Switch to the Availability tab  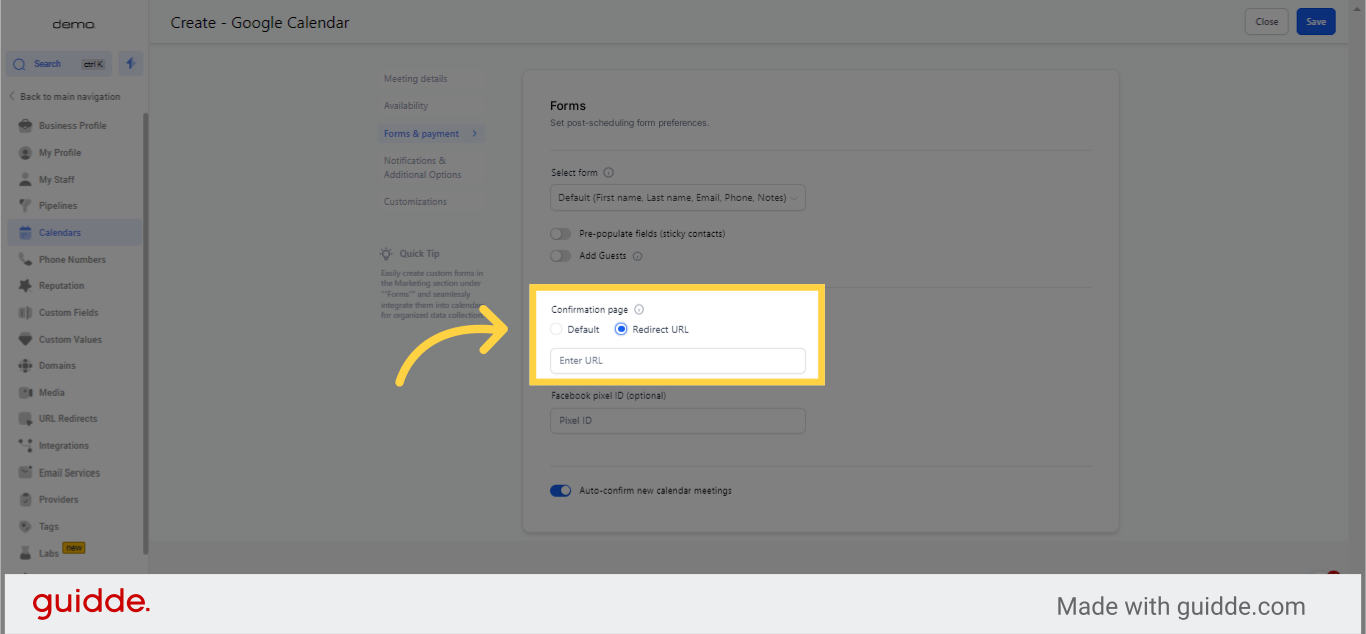[x=406, y=106]
